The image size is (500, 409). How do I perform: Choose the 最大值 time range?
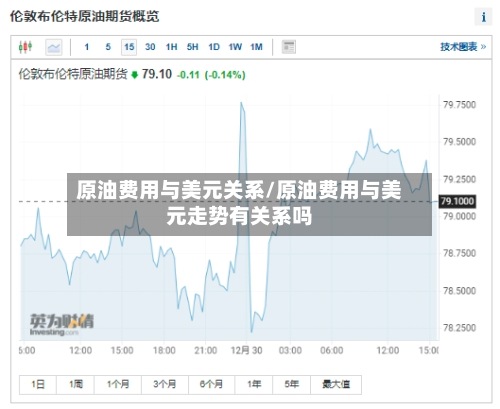[336, 385]
